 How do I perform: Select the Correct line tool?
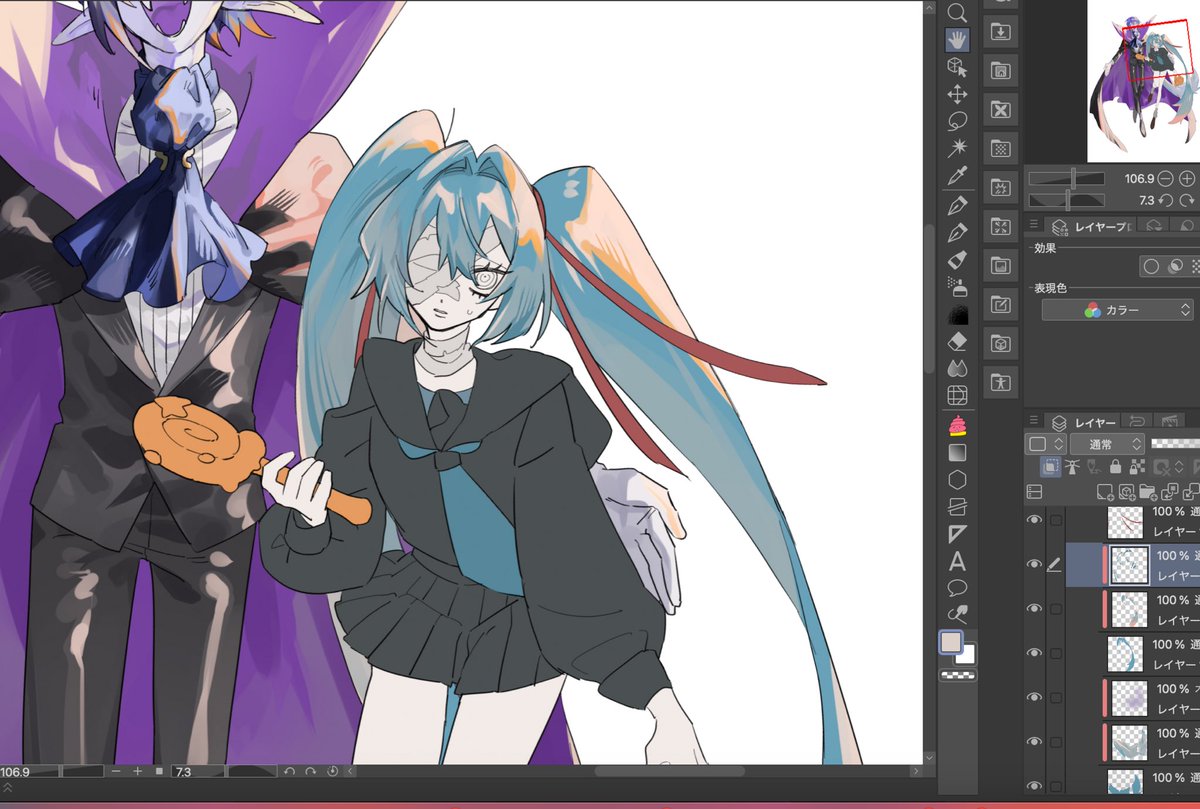pyautogui.click(x=957, y=614)
